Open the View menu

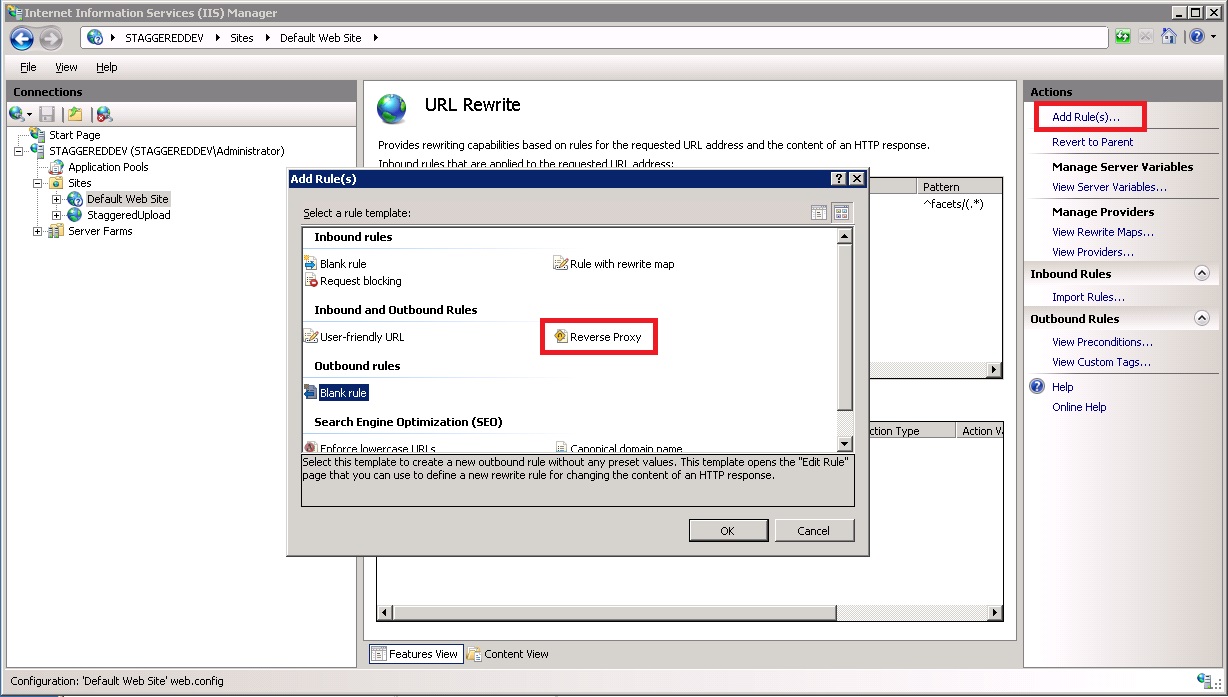(x=66, y=67)
